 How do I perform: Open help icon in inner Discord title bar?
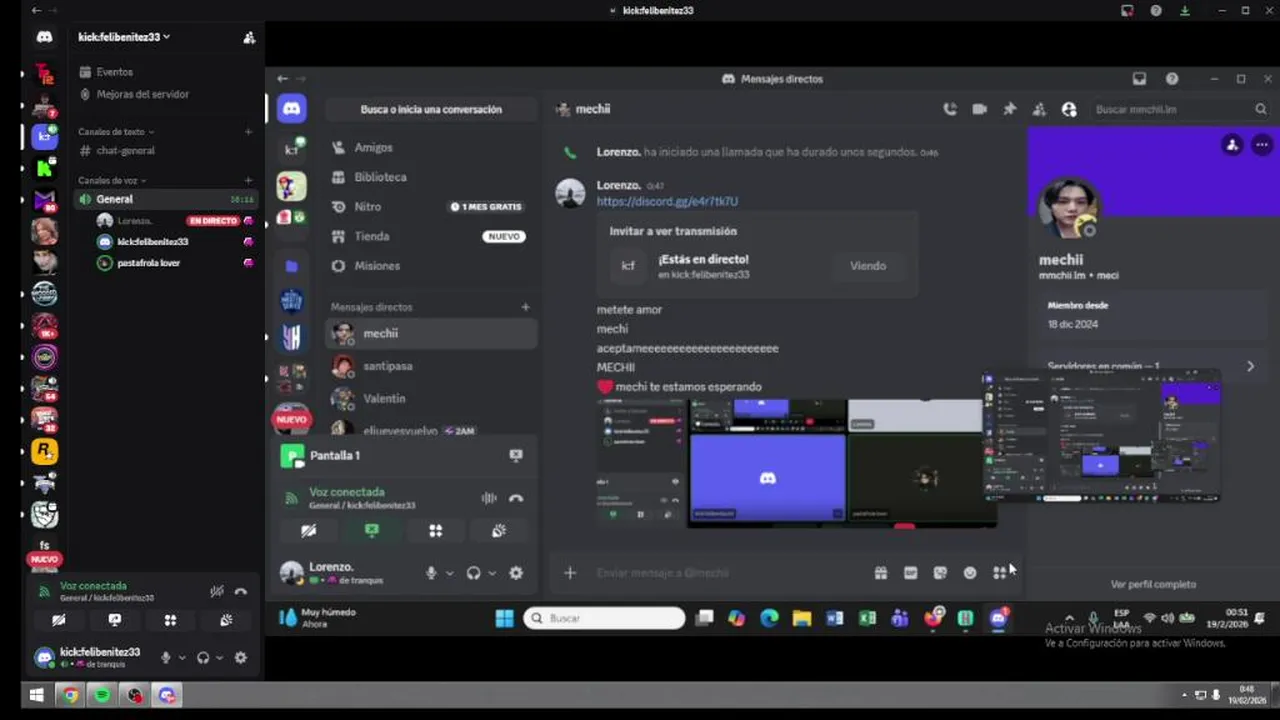(1172, 79)
